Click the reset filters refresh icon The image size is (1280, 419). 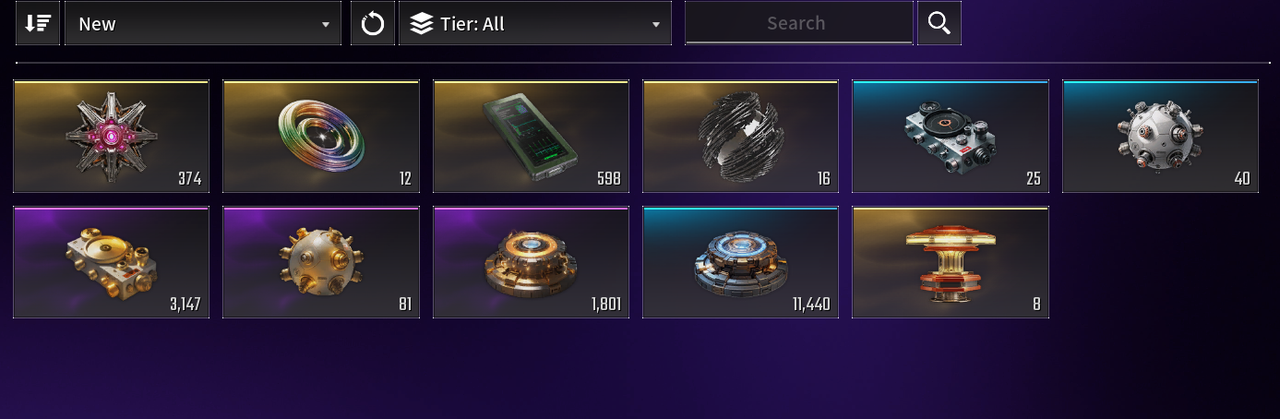372,23
